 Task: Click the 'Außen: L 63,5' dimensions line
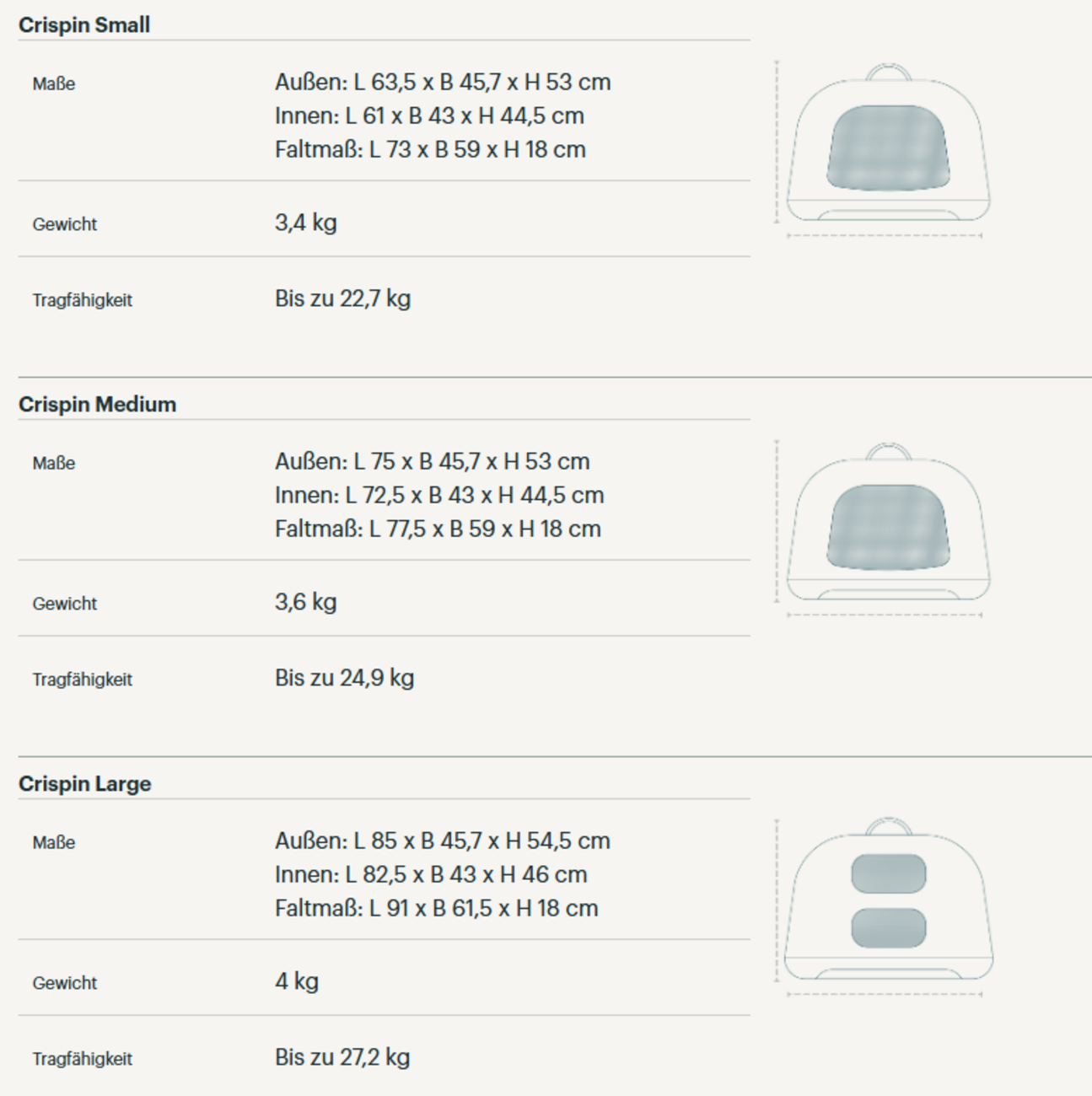click(x=442, y=83)
